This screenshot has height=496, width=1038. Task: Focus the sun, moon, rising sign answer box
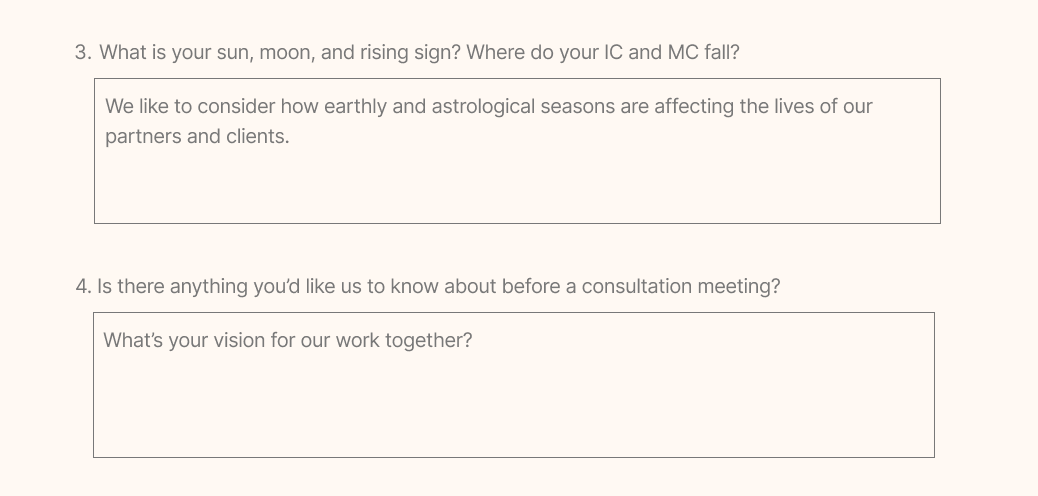pos(517,151)
